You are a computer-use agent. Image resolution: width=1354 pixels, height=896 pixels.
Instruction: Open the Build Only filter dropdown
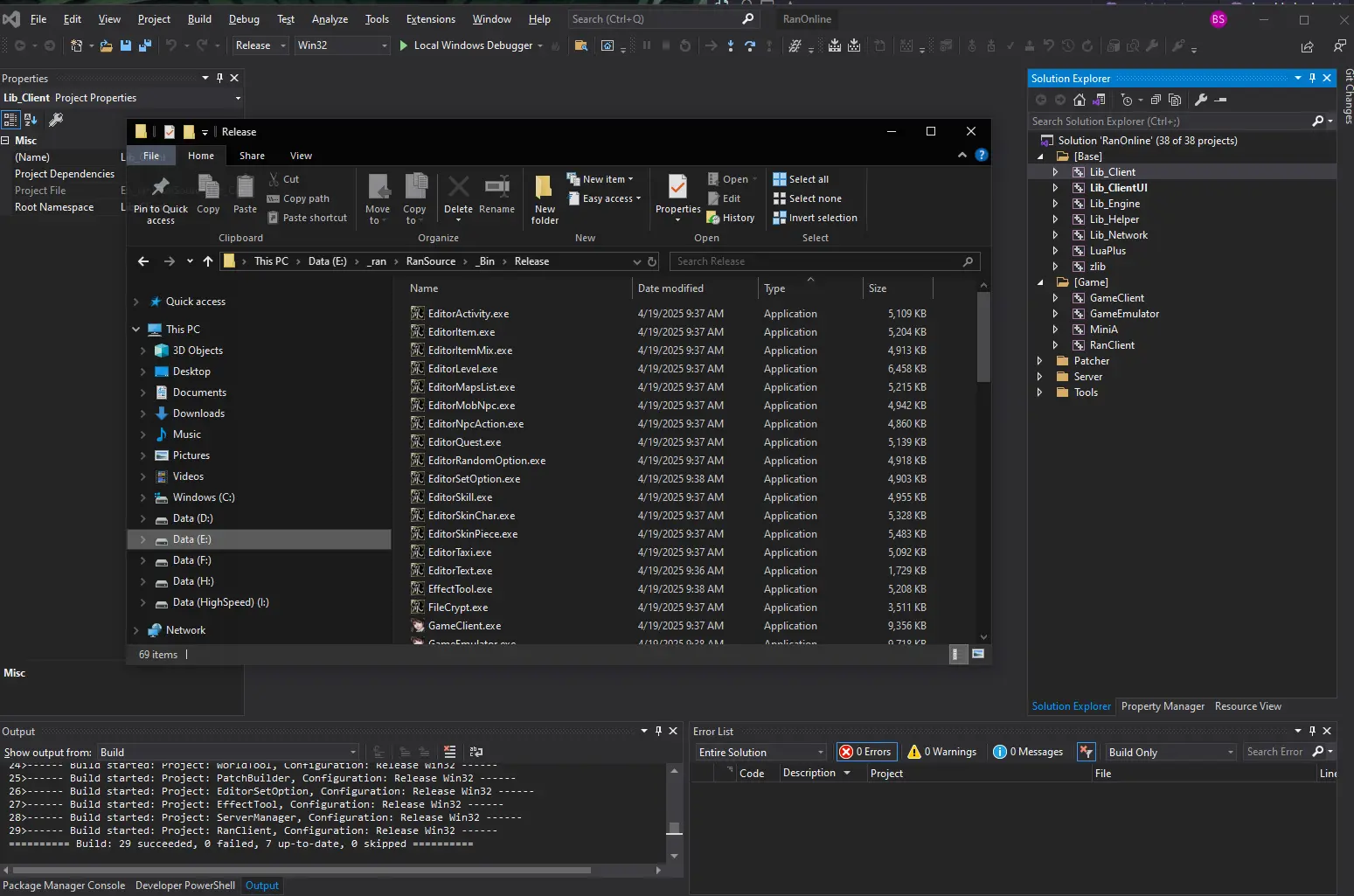(1171, 752)
